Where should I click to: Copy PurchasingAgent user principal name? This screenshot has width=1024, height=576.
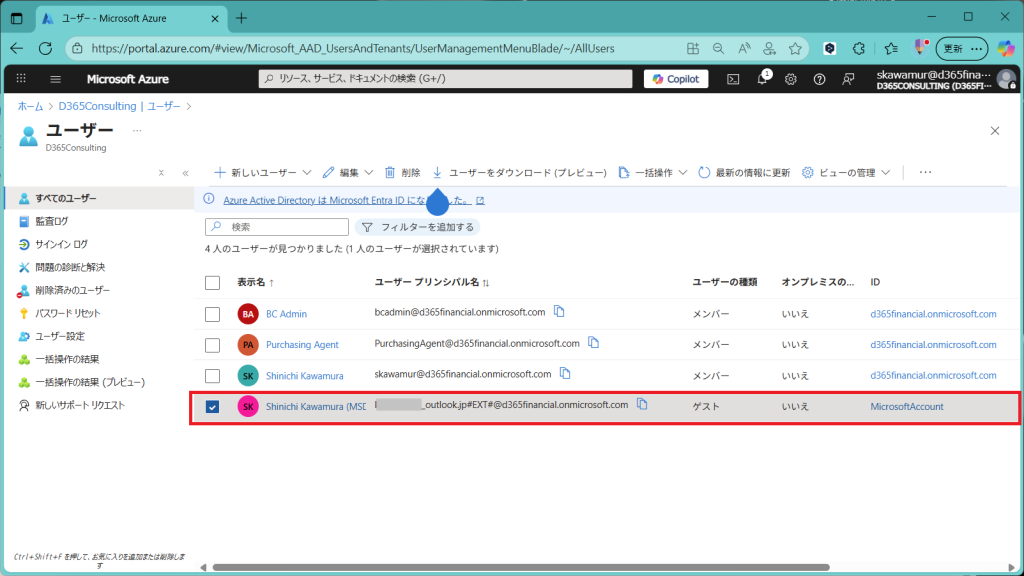click(594, 343)
